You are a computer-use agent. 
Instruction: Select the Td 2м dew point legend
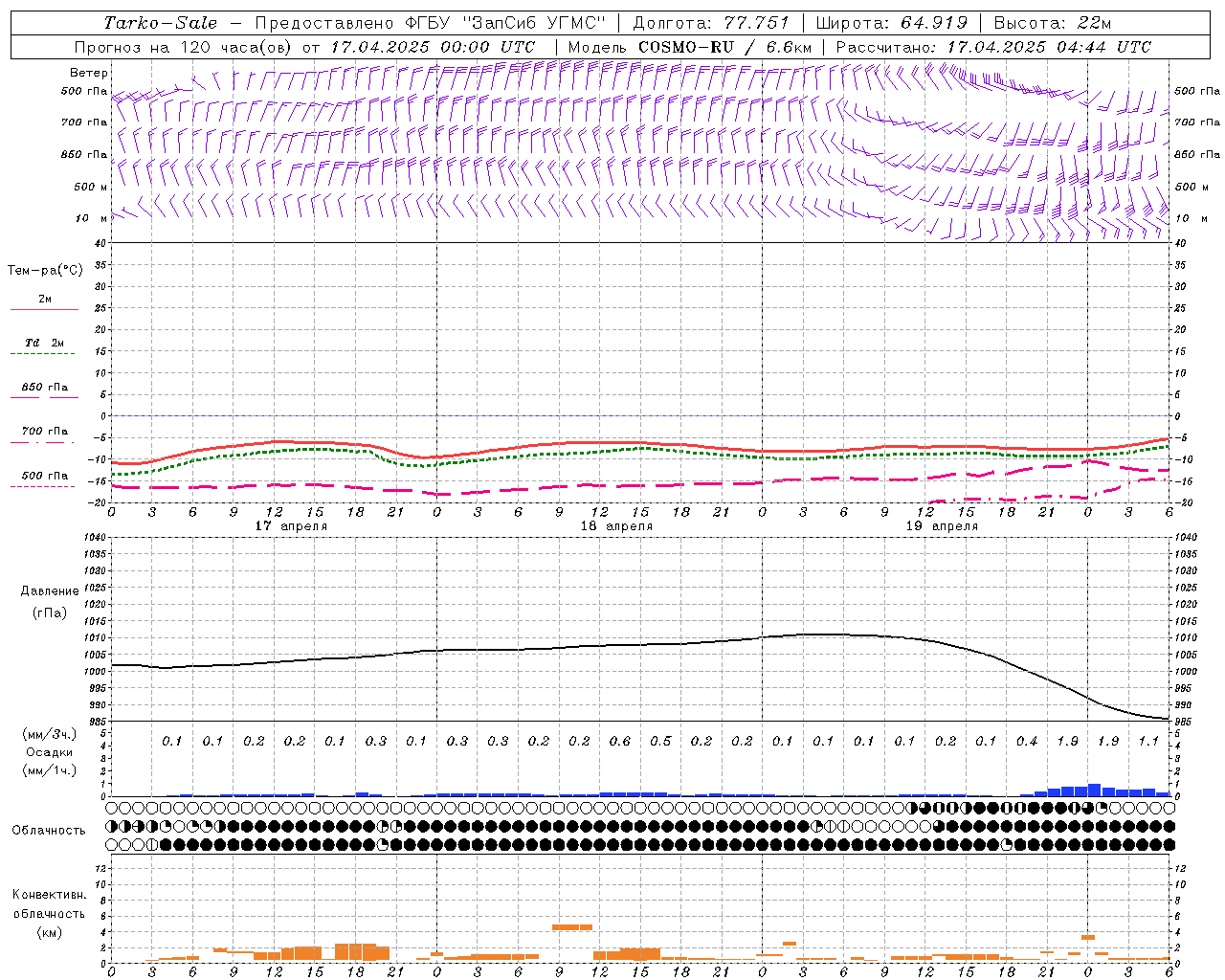[x=44, y=343]
